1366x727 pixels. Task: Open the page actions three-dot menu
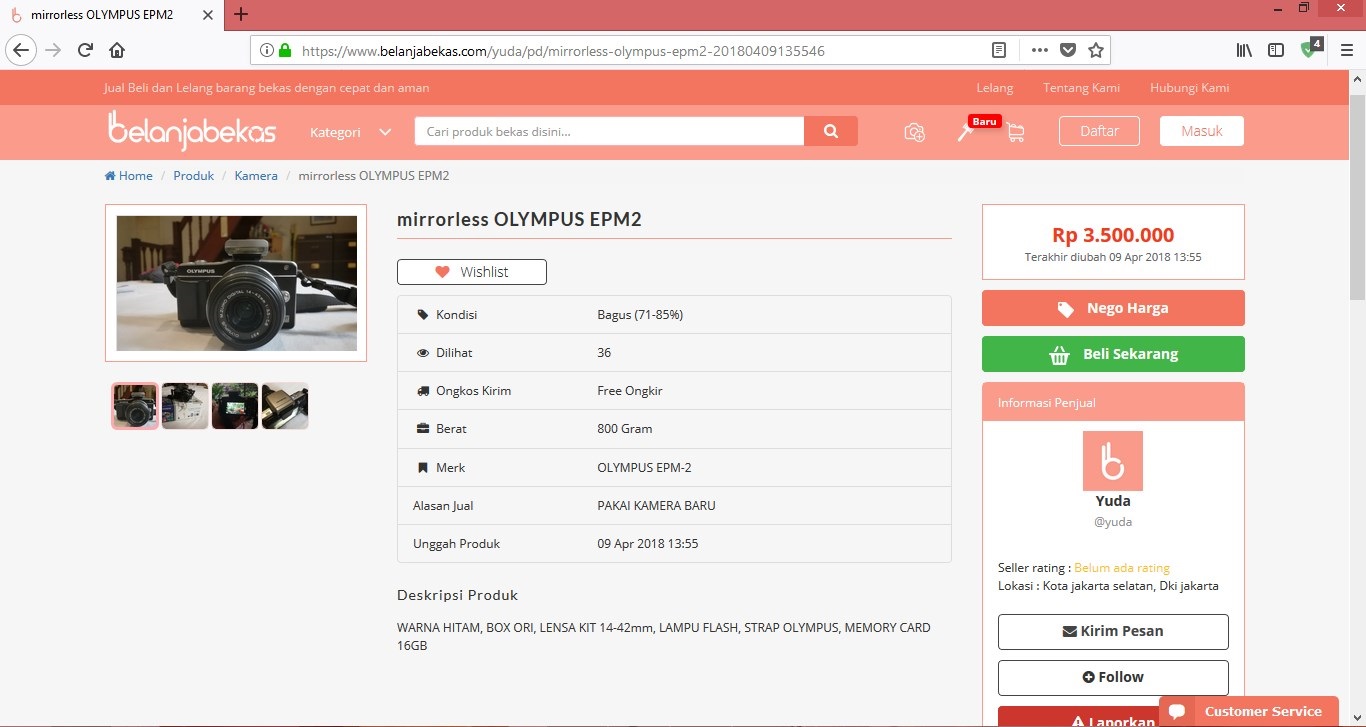click(1039, 50)
